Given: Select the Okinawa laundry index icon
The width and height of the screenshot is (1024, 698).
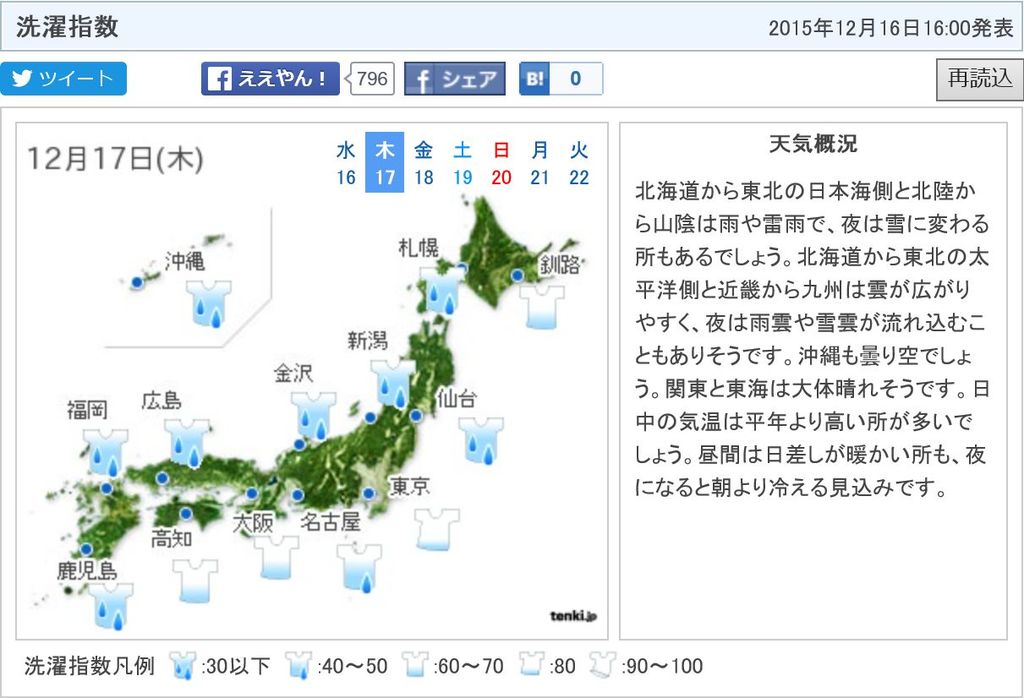Looking at the screenshot, I should tap(209, 302).
